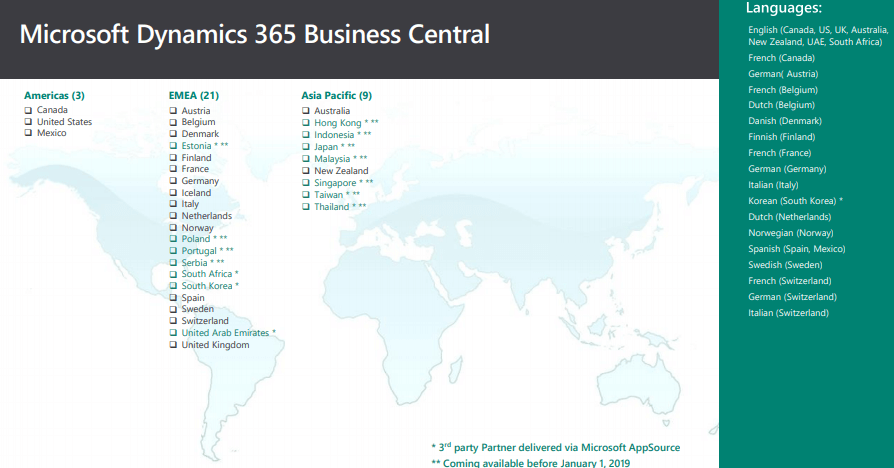894x468 pixels.
Task: Tick the square bullet beside Mexico
Action: 28,133
